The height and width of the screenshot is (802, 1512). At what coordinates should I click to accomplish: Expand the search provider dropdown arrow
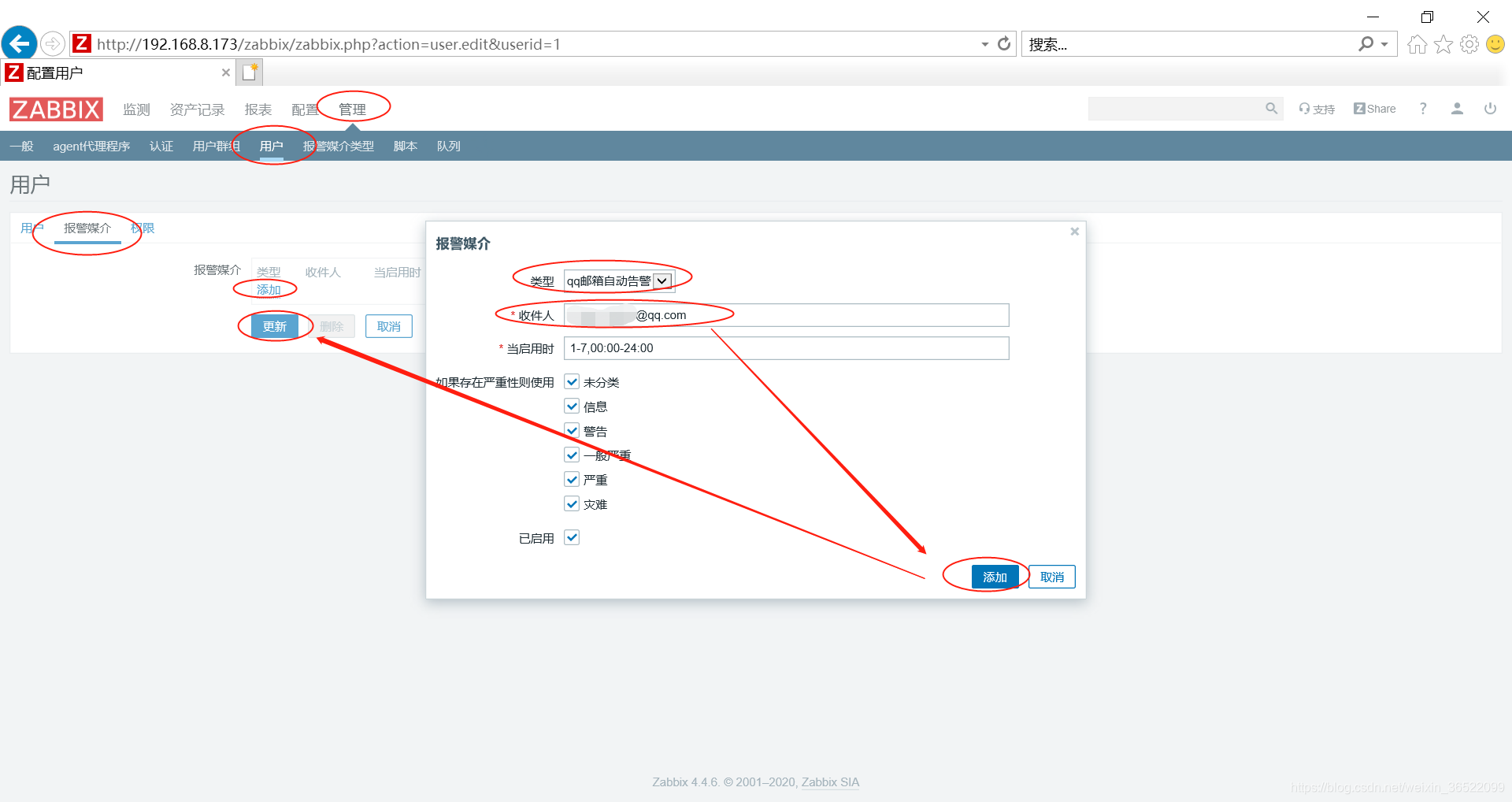(1384, 44)
